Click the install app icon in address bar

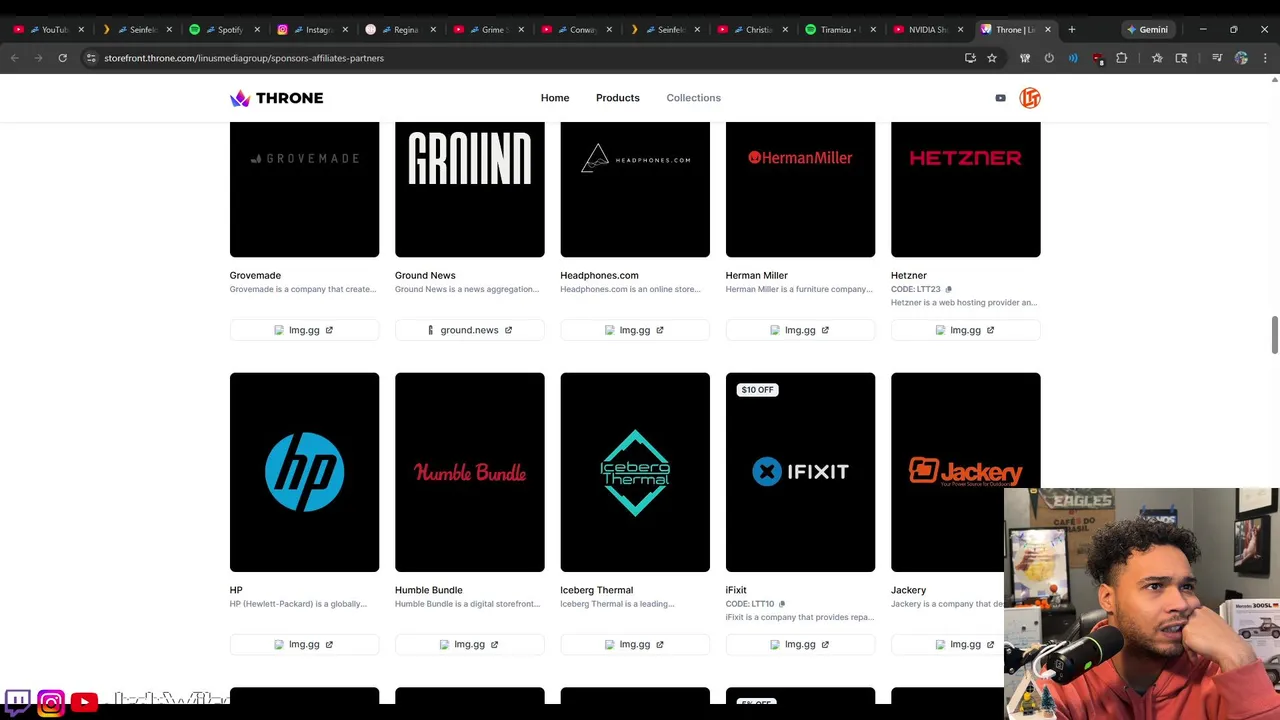[970, 58]
